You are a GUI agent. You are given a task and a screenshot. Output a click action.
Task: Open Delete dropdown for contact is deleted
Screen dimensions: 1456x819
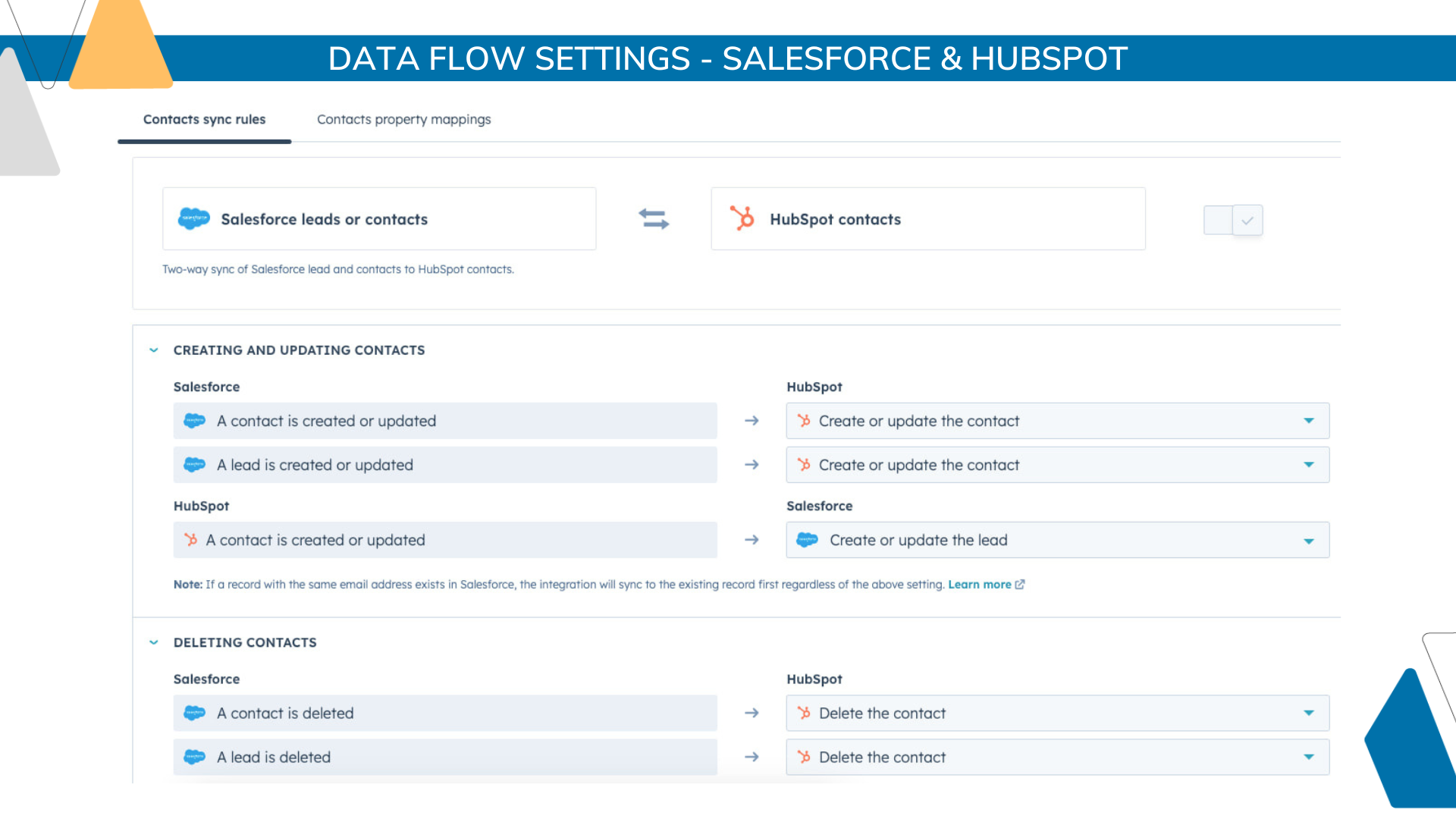point(1058,713)
